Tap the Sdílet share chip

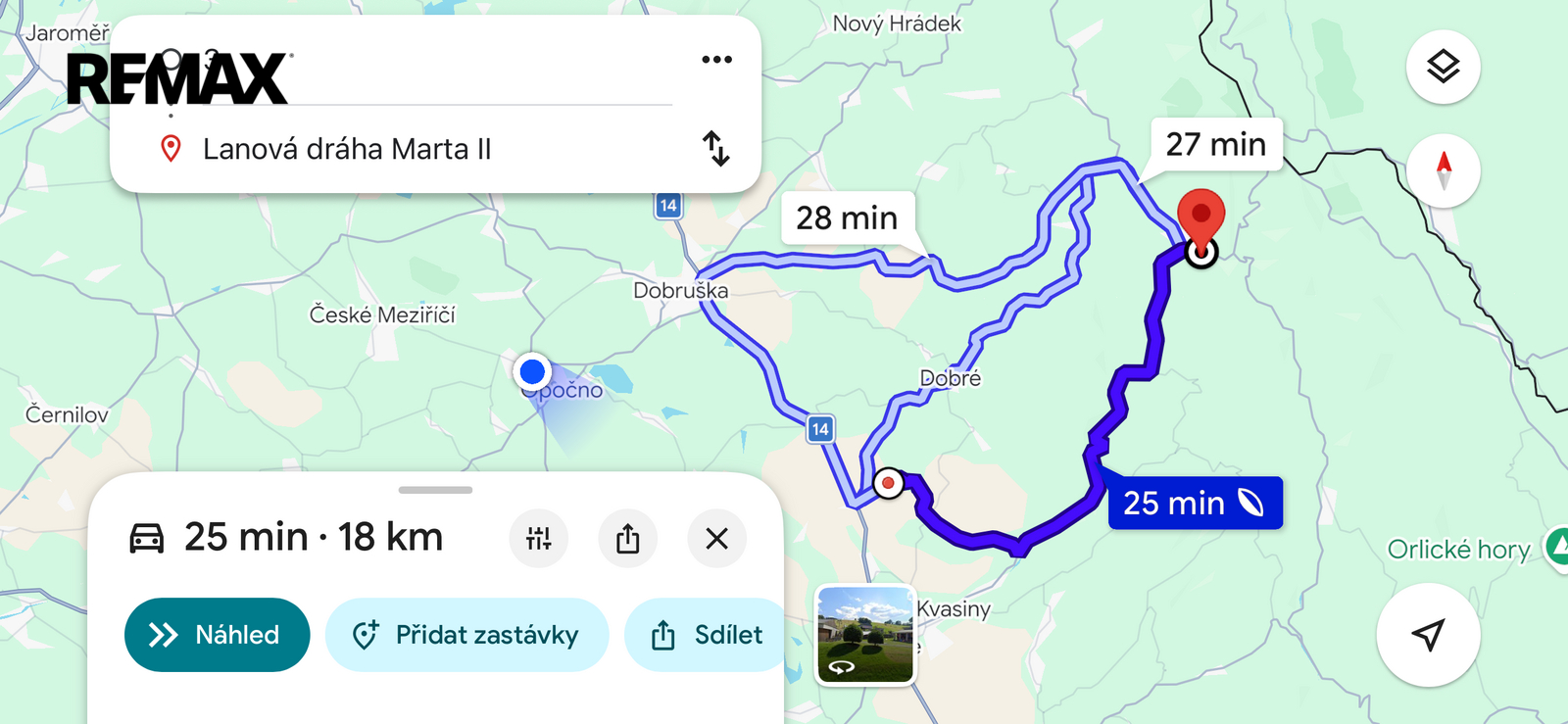click(x=706, y=635)
